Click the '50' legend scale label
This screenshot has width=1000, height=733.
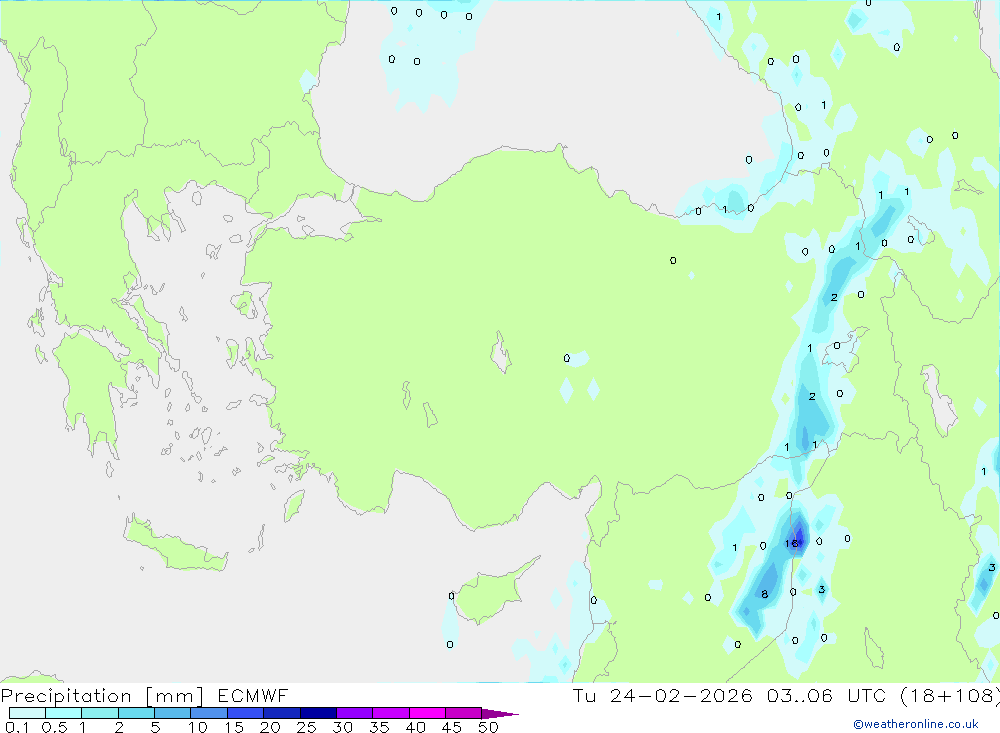click(x=488, y=727)
